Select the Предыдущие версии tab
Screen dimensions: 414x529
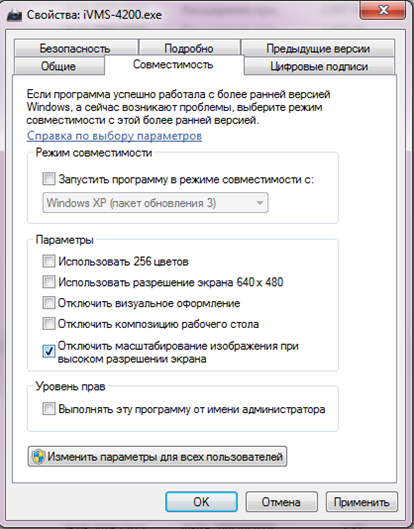[x=318, y=48]
